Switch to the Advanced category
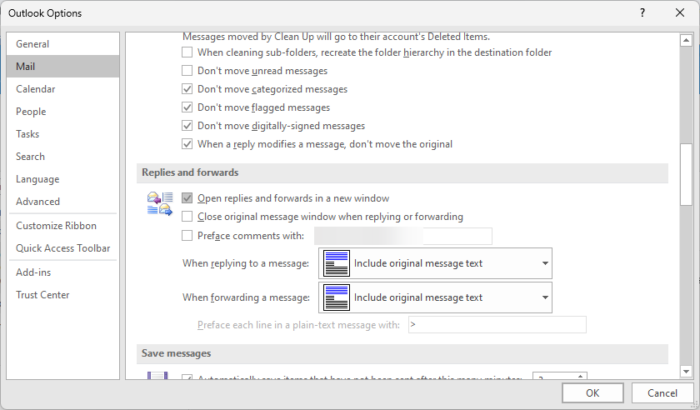The width and height of the screenshot is (700, 410). click(63, 201)
